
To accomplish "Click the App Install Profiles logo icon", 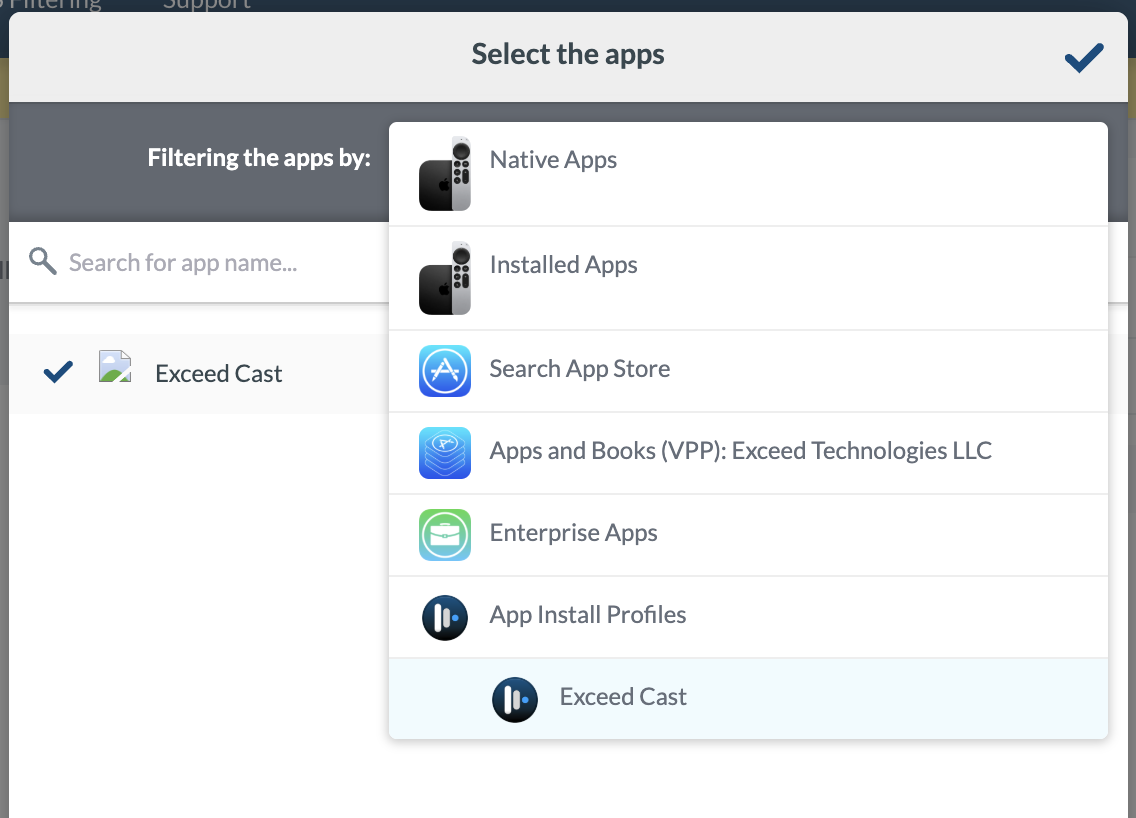I will tap(445, 617).
